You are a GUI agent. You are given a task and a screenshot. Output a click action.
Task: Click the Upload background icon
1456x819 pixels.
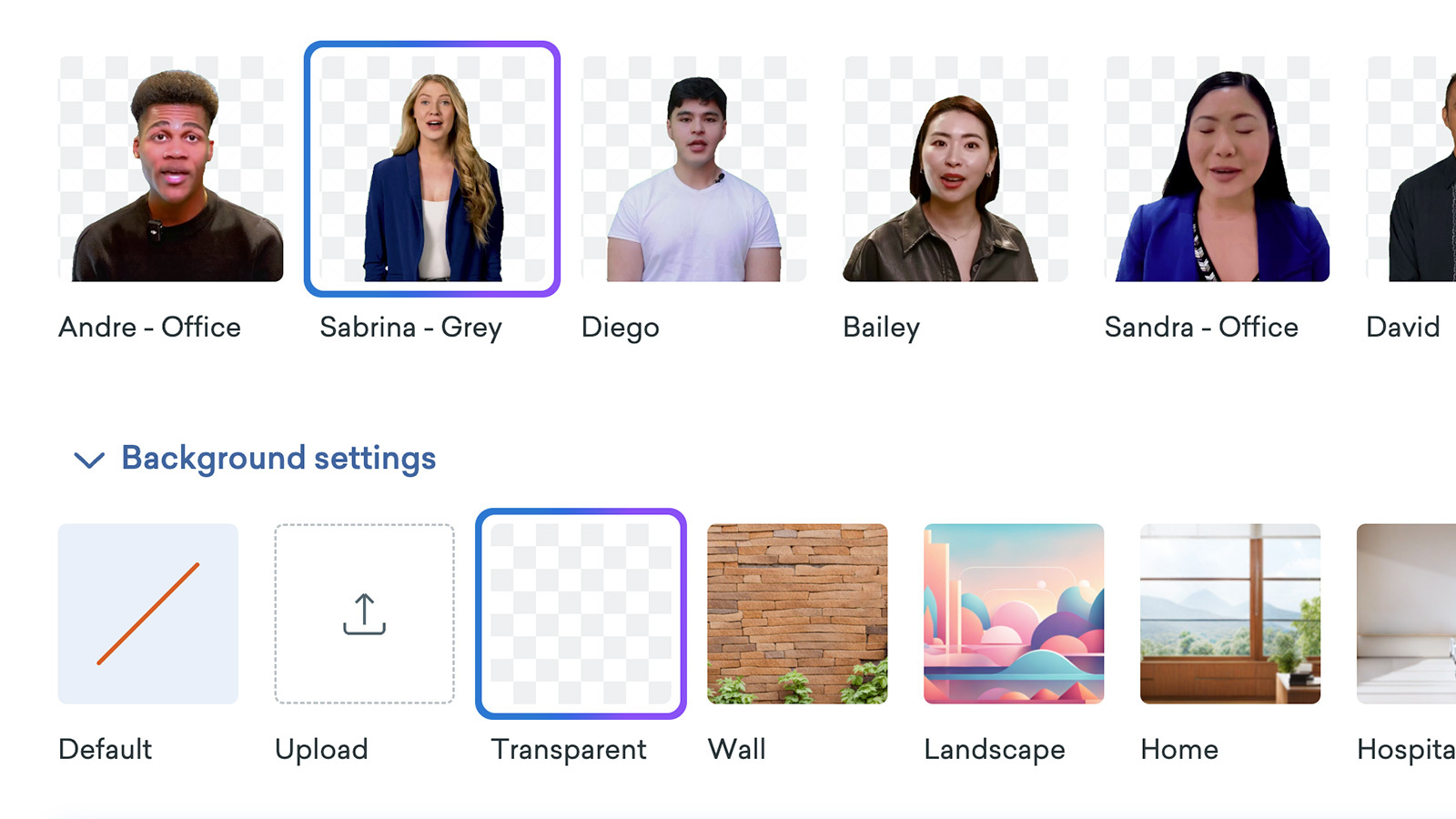click(x=364, y=614)
